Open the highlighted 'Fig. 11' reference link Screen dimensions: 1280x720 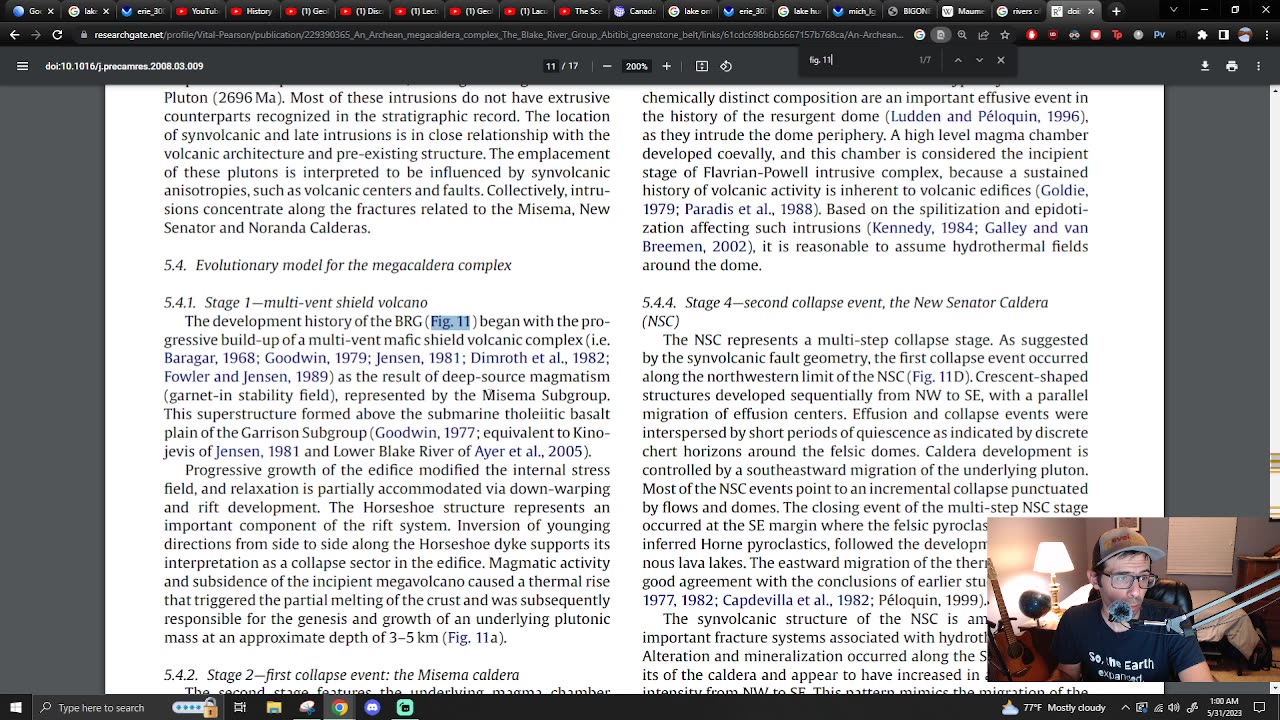click(450, 321)
